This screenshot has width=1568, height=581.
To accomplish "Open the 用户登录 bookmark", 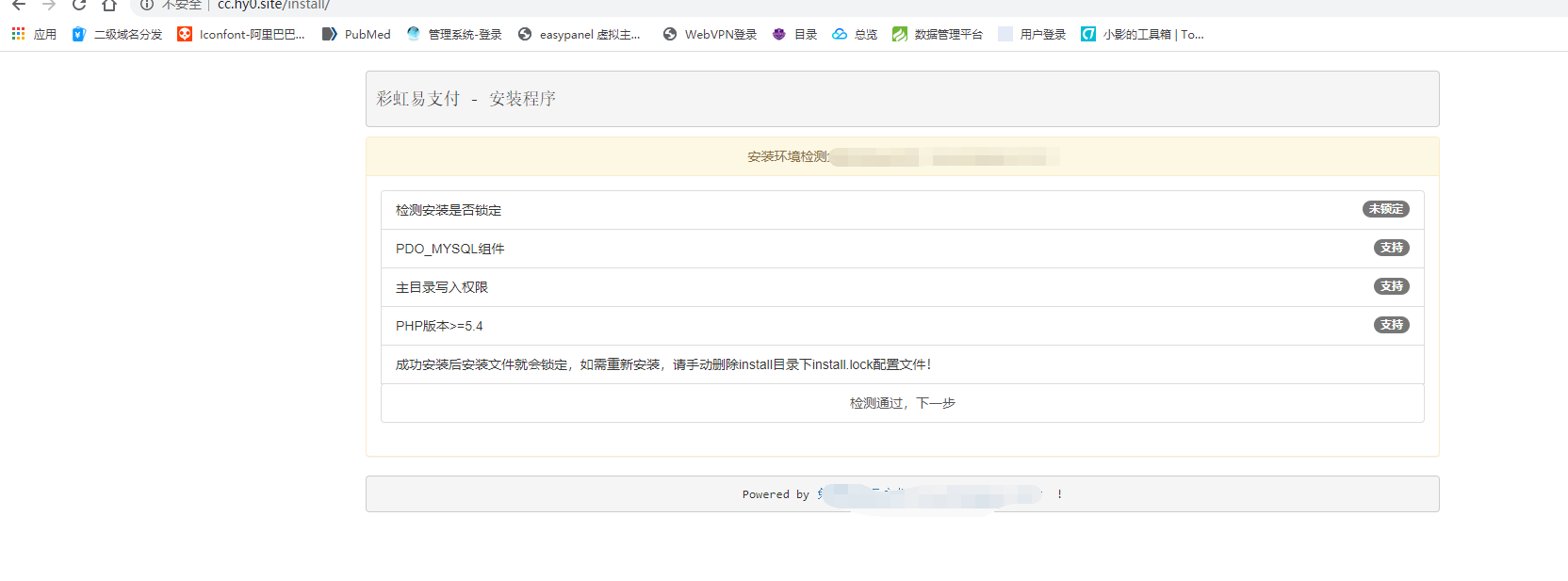I will point(1032,35).
